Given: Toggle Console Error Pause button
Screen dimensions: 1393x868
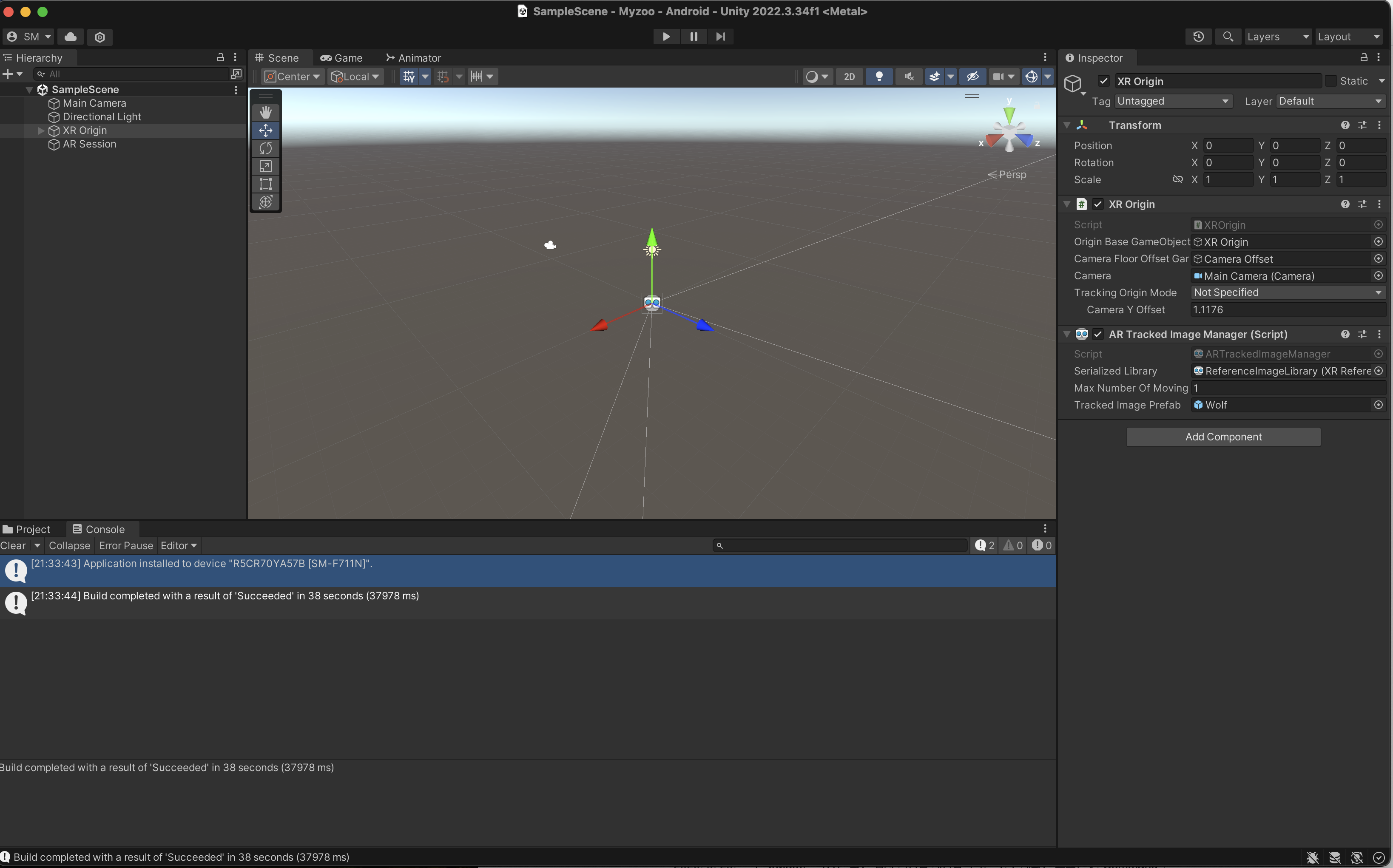Looking at the screenshot, I should (126, 546).
